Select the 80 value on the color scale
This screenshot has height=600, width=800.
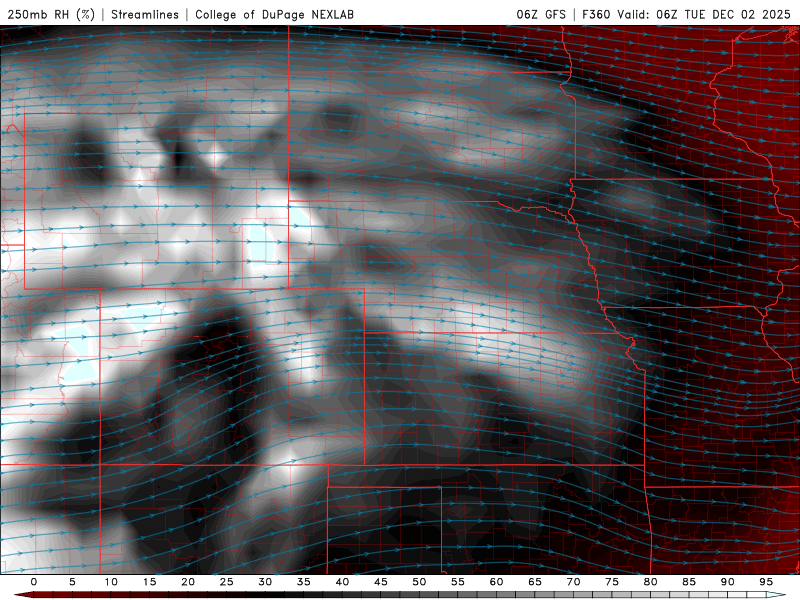click(x=651, y=582)
